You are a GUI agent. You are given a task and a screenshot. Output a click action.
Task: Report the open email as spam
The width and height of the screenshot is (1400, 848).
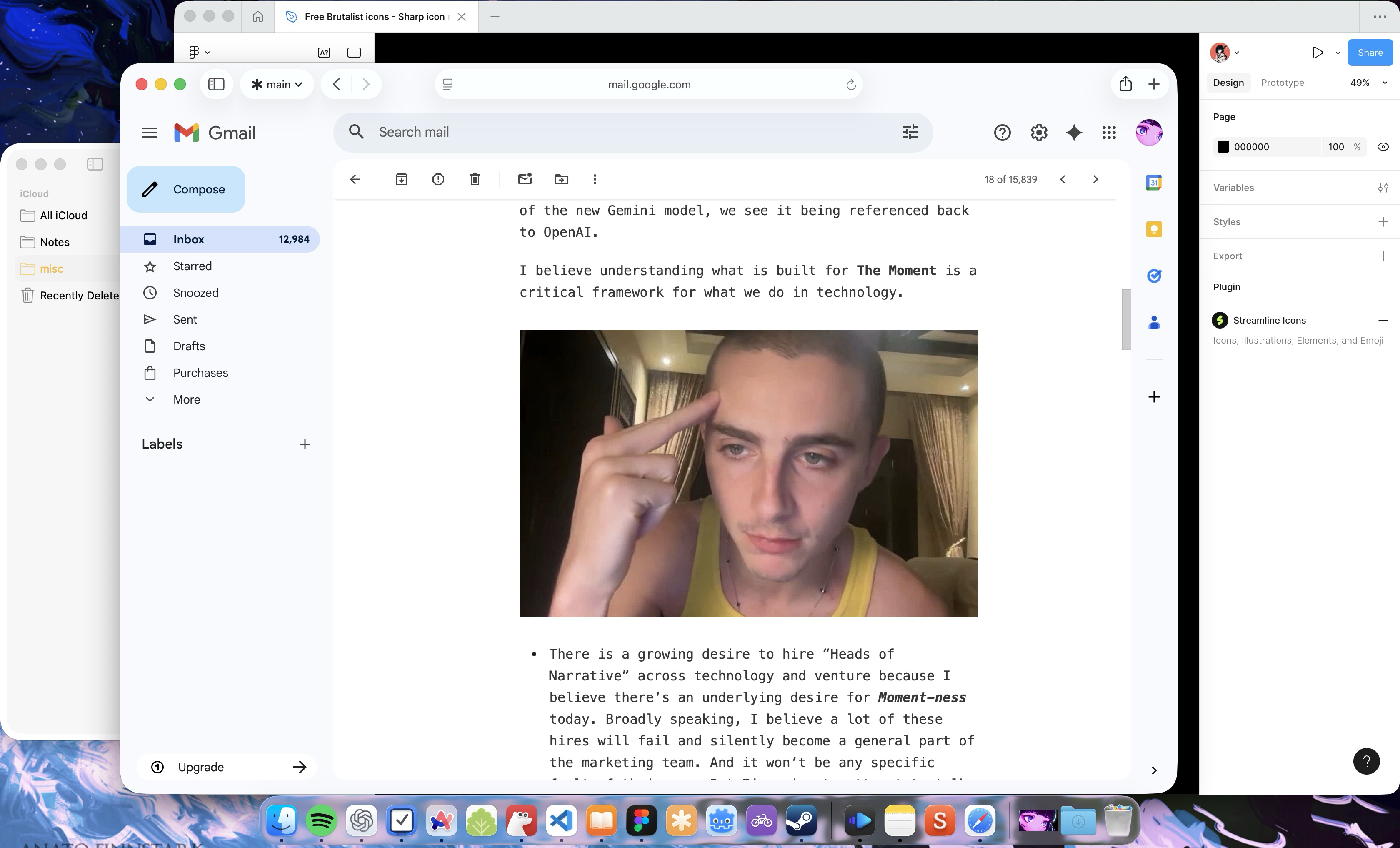(x=438, y=180)
